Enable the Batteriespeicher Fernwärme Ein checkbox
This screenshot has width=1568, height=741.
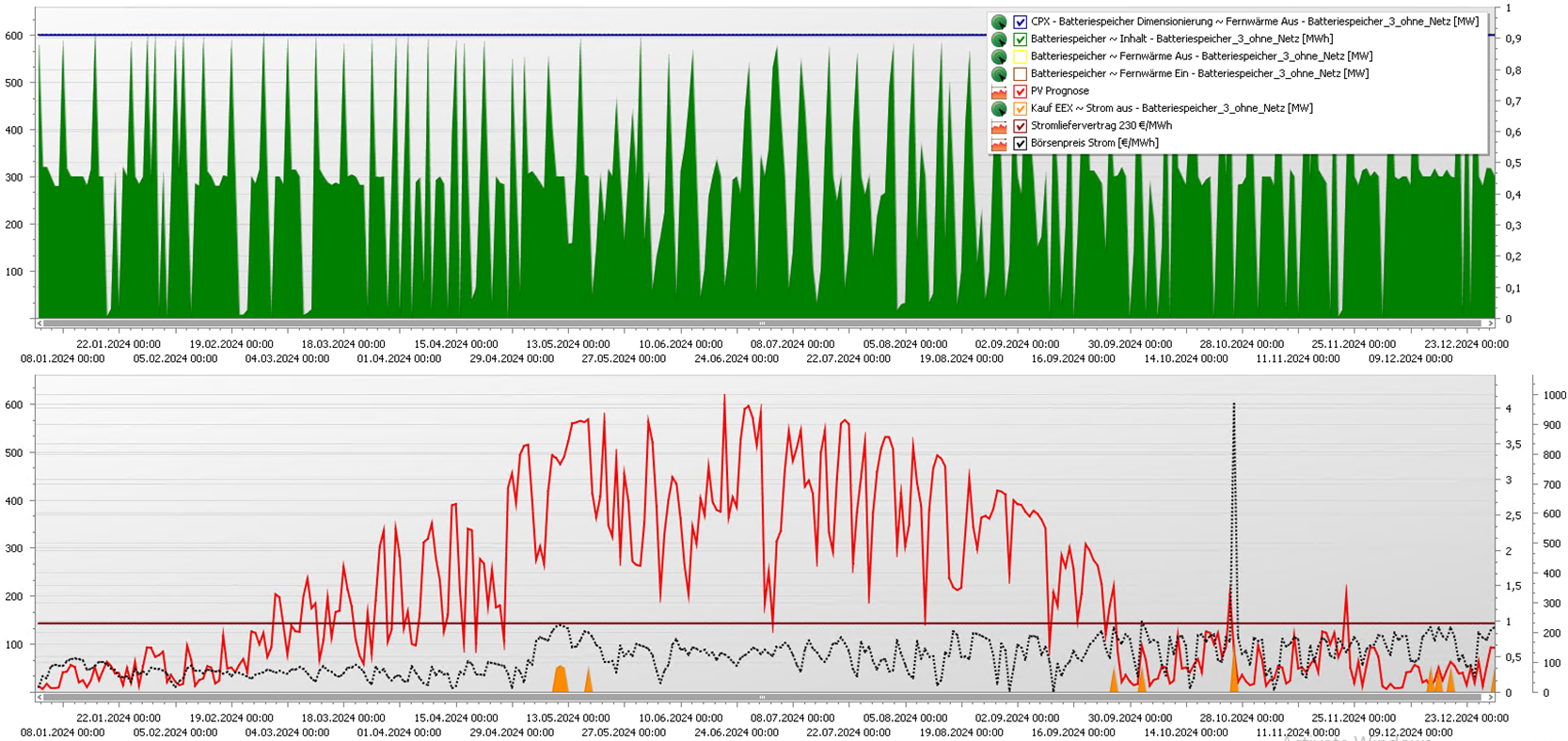pyautogui.click(x=1020, y=73)
